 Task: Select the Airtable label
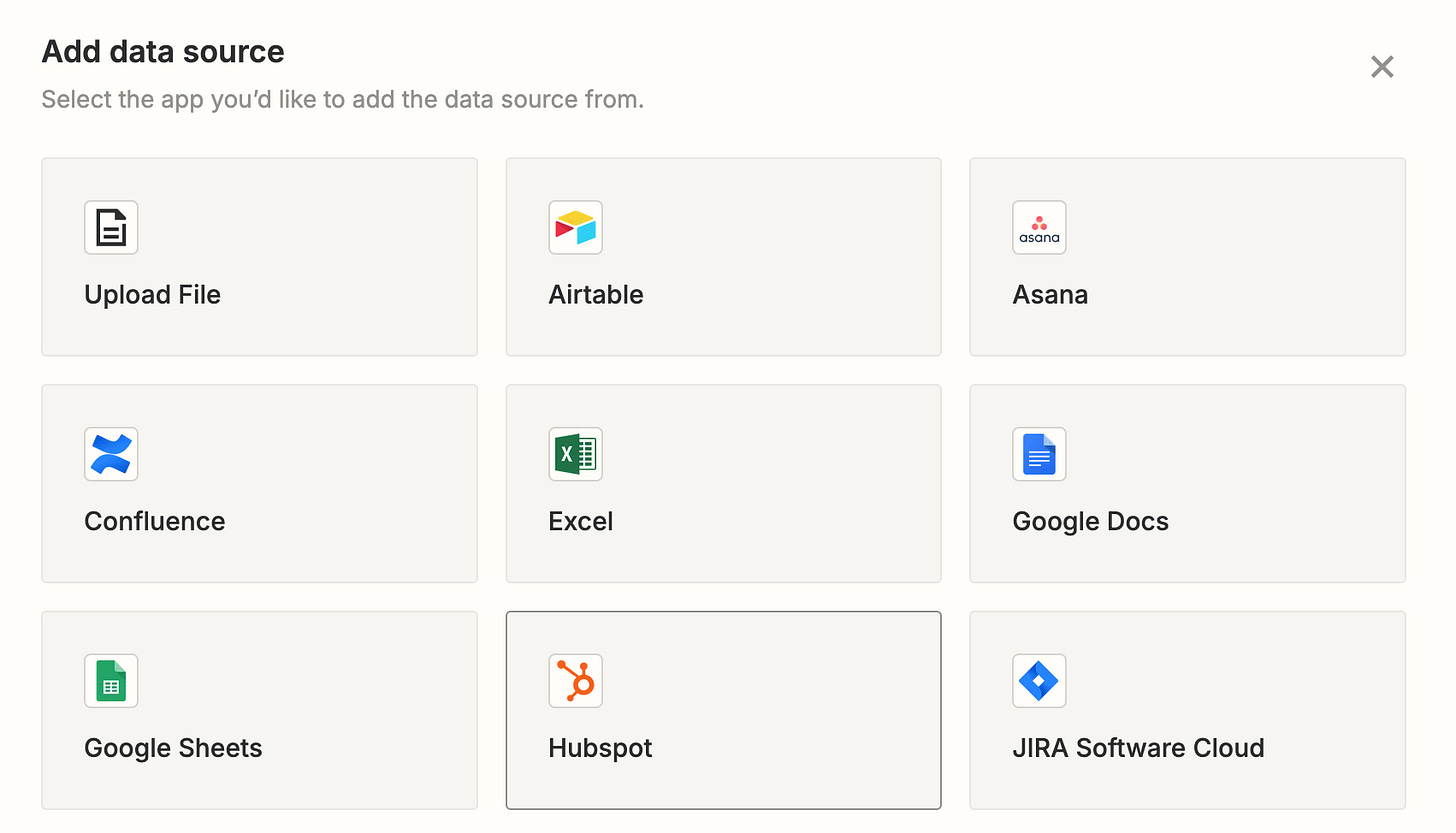pyautogui.click(x=596, y=295)
